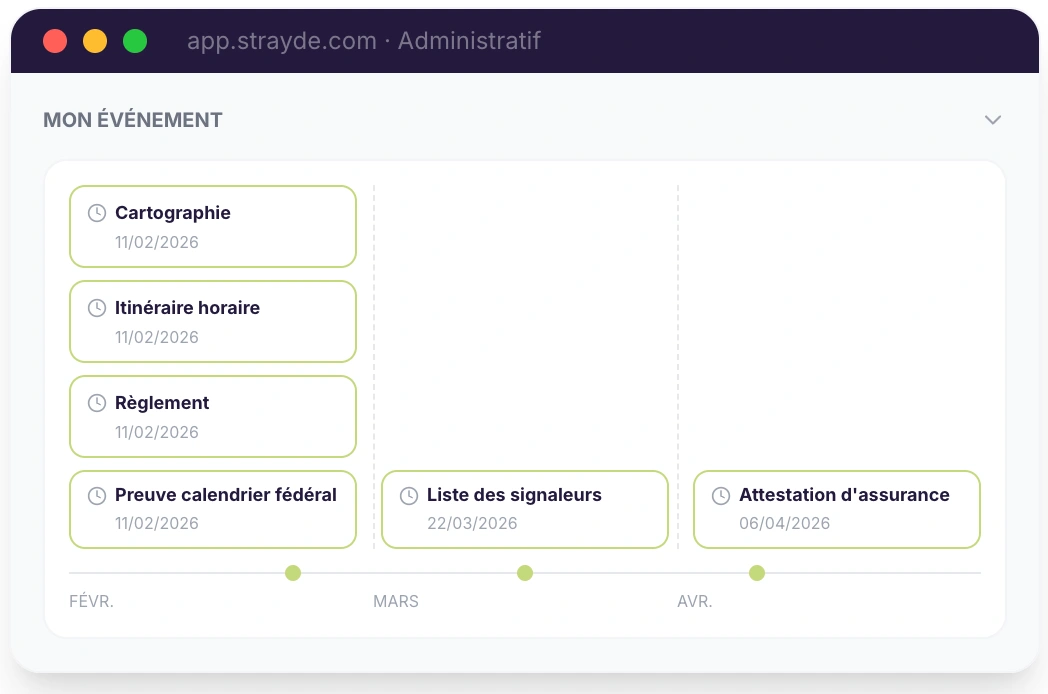Click the February timeline marker dot
Image resolution: width=1048 pixels, height=694 pixels.
293,573
